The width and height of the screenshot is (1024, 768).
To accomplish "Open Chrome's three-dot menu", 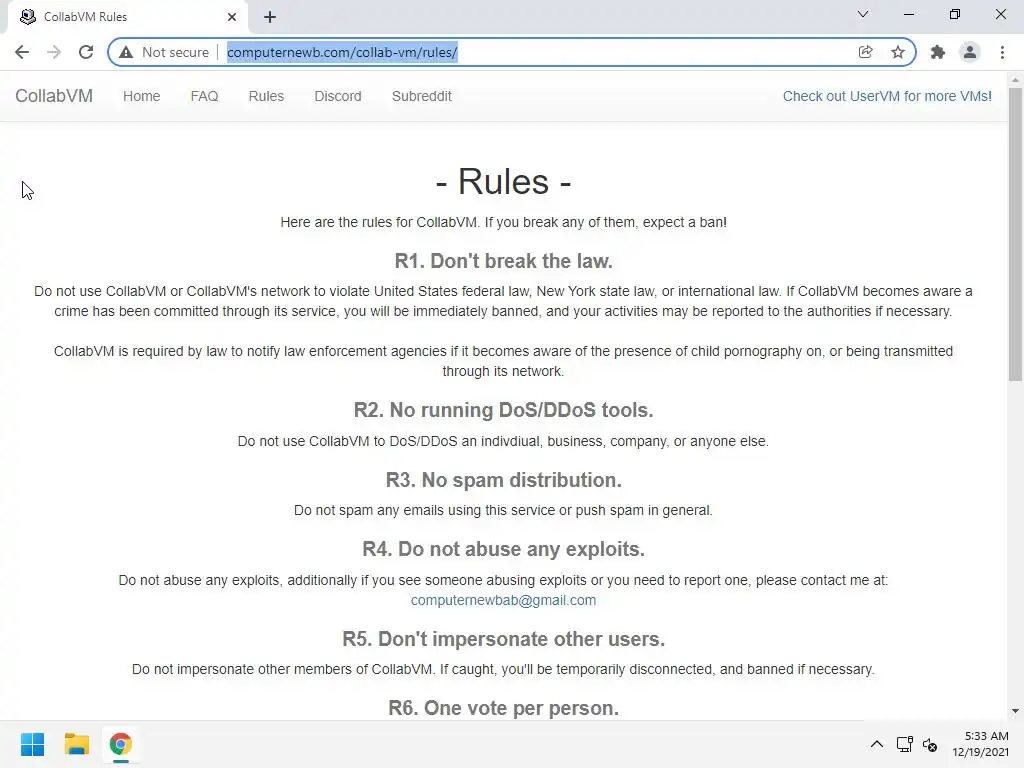I will pos(1002,52).
